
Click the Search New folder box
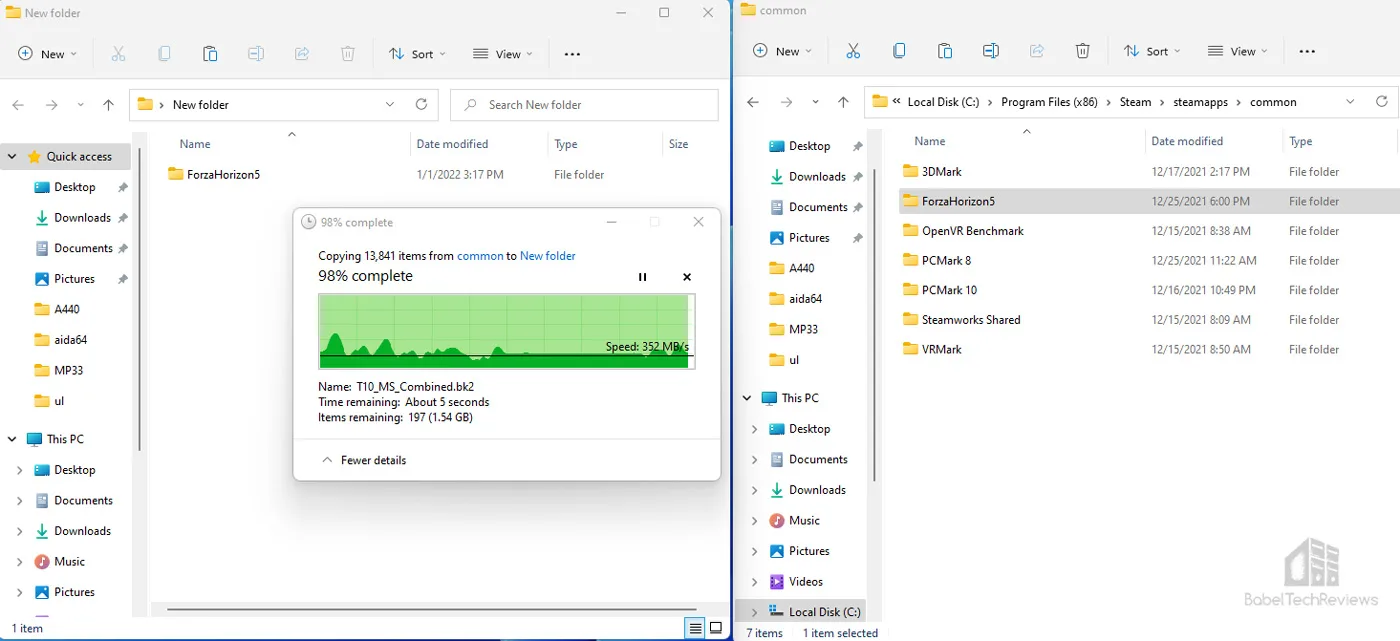click(584, 105)
